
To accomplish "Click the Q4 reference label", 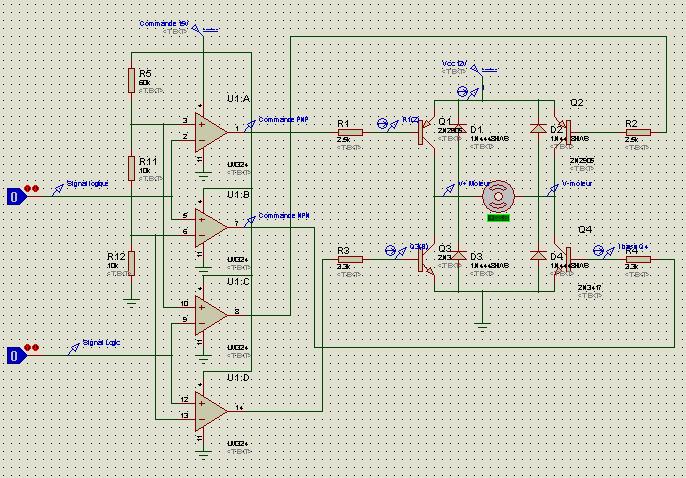I will tap(585, 230).
